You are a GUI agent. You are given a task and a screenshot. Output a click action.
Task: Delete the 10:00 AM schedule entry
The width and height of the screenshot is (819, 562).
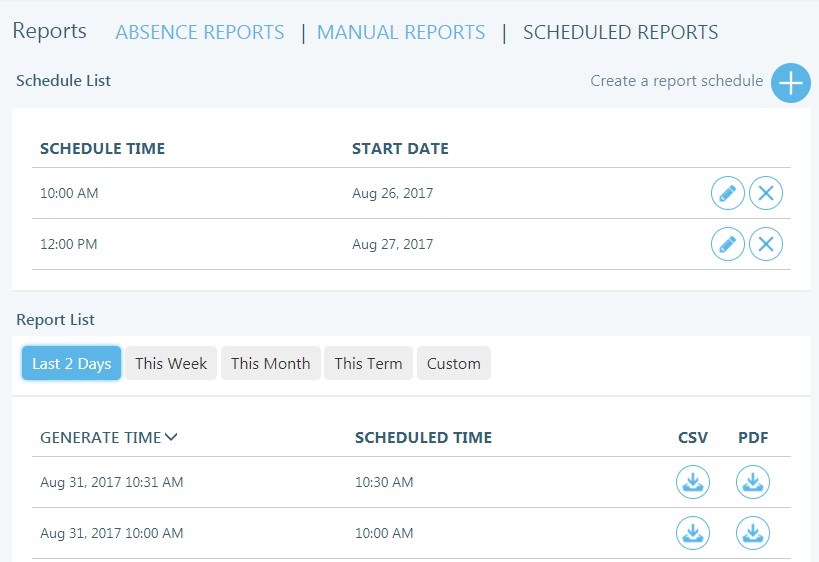click(x=766, y=193)
